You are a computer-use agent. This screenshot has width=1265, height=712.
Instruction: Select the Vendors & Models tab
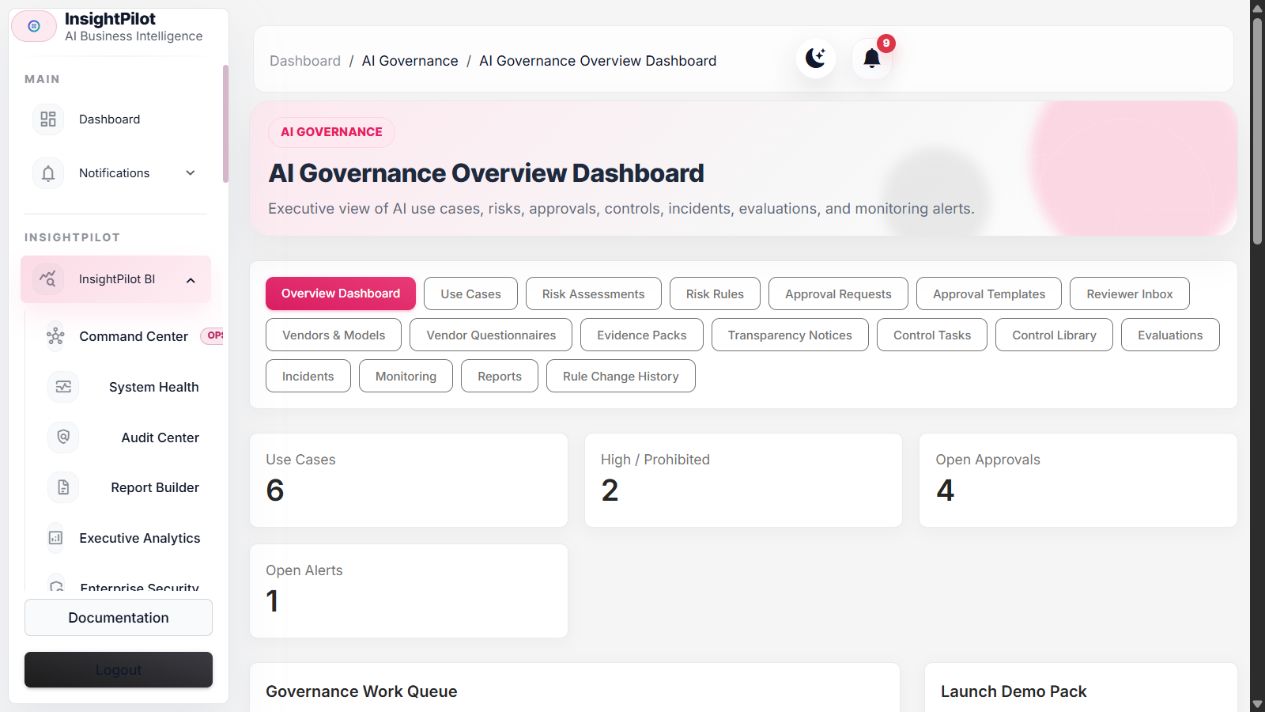coord(334,335)
